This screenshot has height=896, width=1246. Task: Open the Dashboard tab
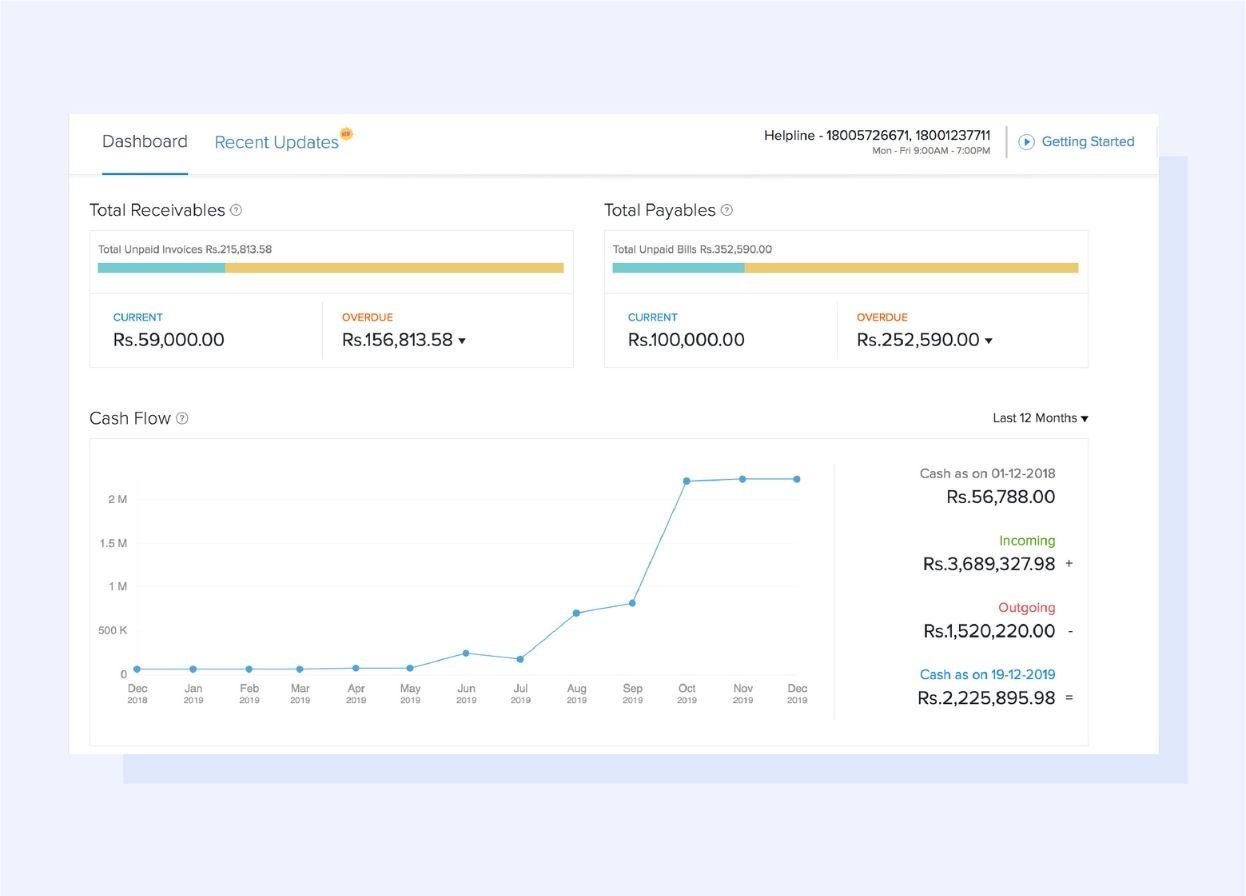pos(145,141)
